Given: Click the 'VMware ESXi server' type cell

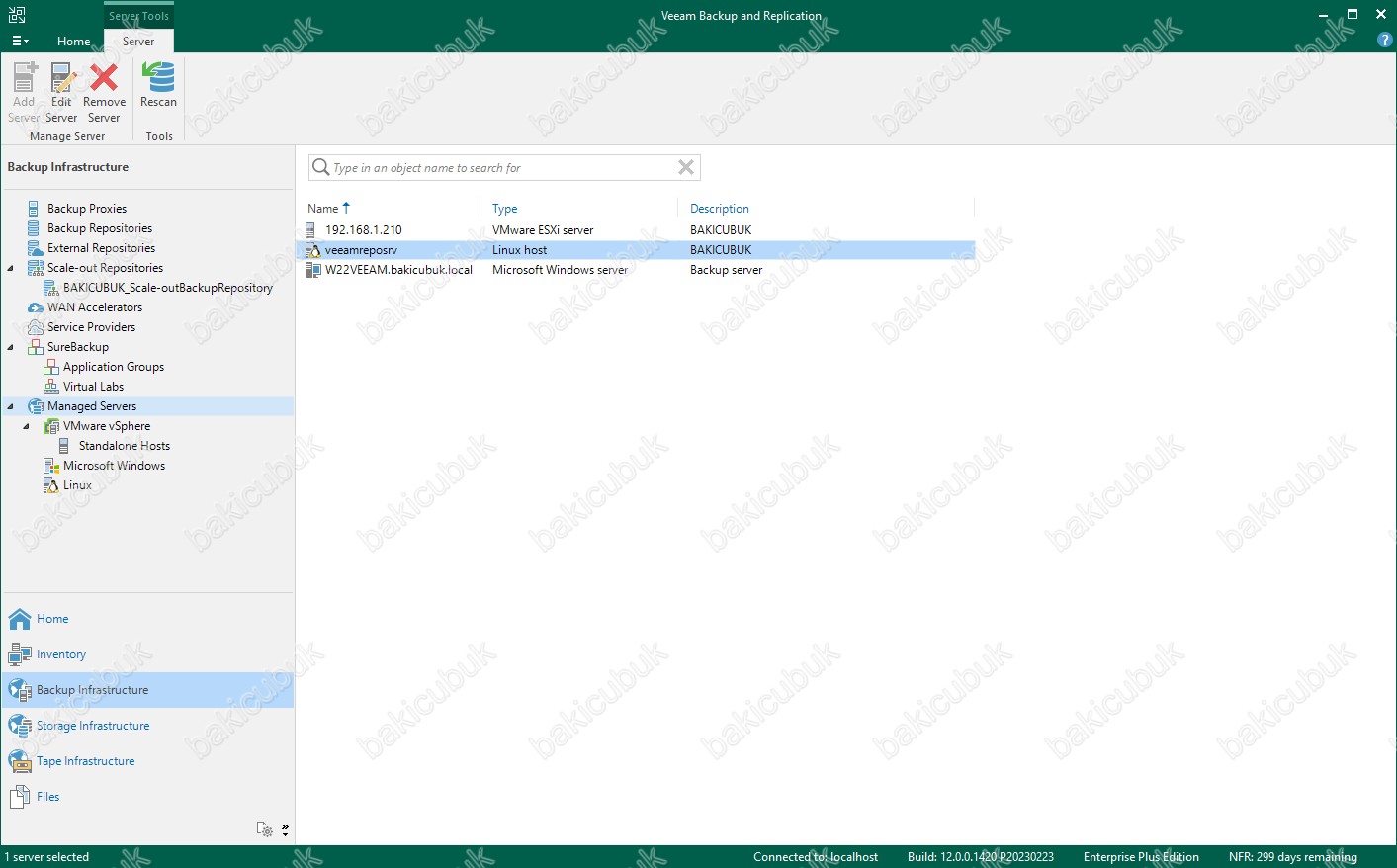Looking at the screenshot, I should pyautogui.click(x=543, y=230).
